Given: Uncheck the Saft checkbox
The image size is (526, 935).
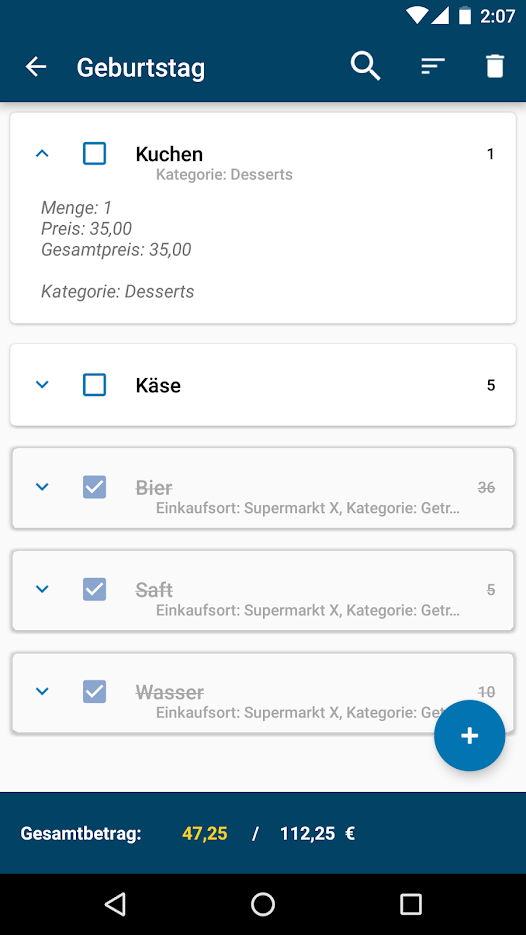Looking at the screenshot, I should tap(94, 589).
